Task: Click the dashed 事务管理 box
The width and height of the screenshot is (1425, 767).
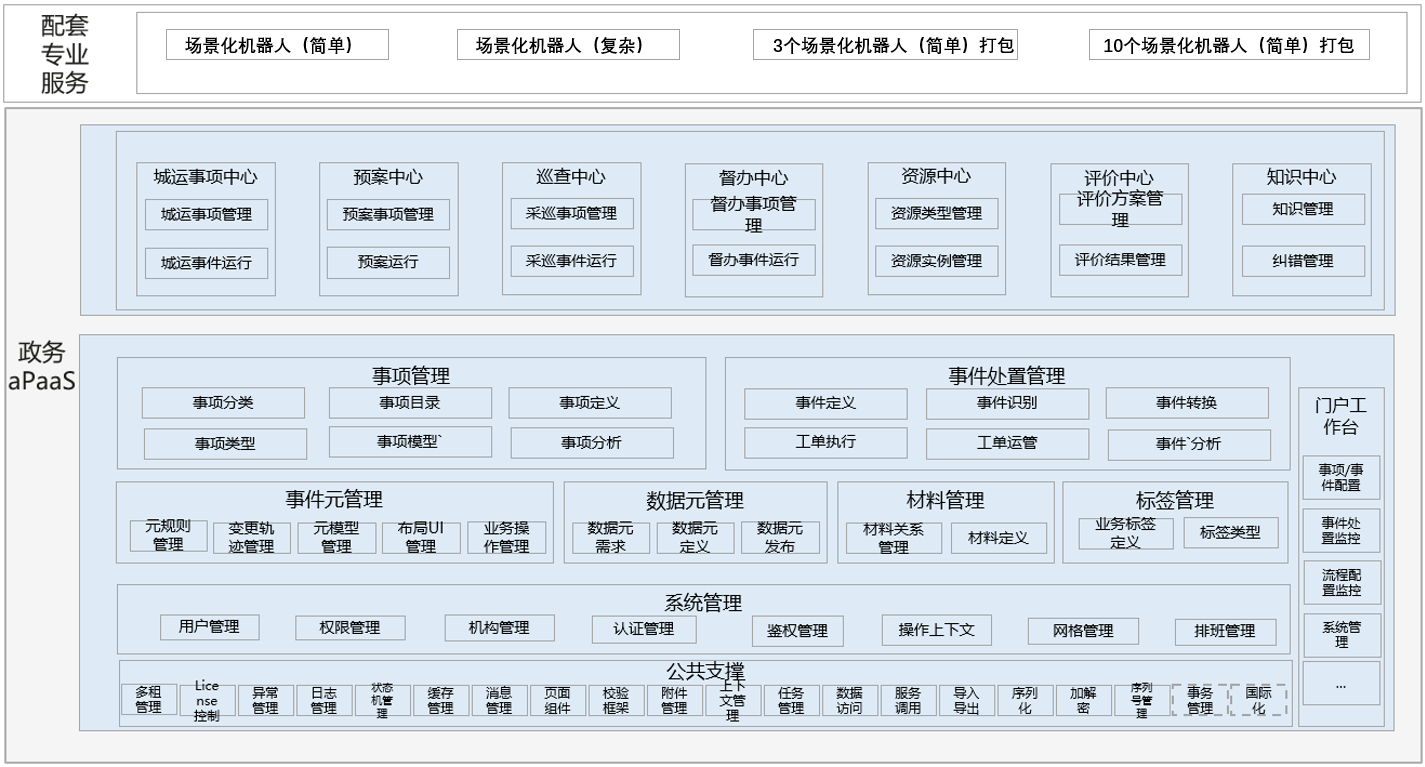Action: click(1200, 700)
